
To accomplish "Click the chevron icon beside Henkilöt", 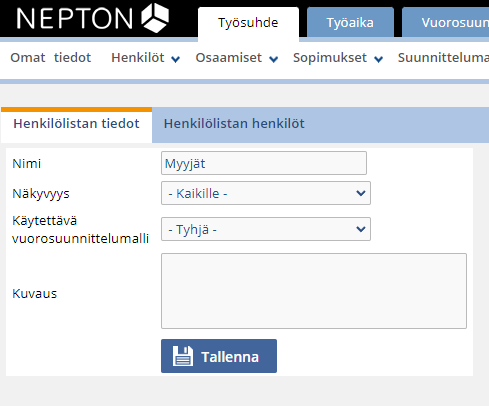I will [175, 59].
